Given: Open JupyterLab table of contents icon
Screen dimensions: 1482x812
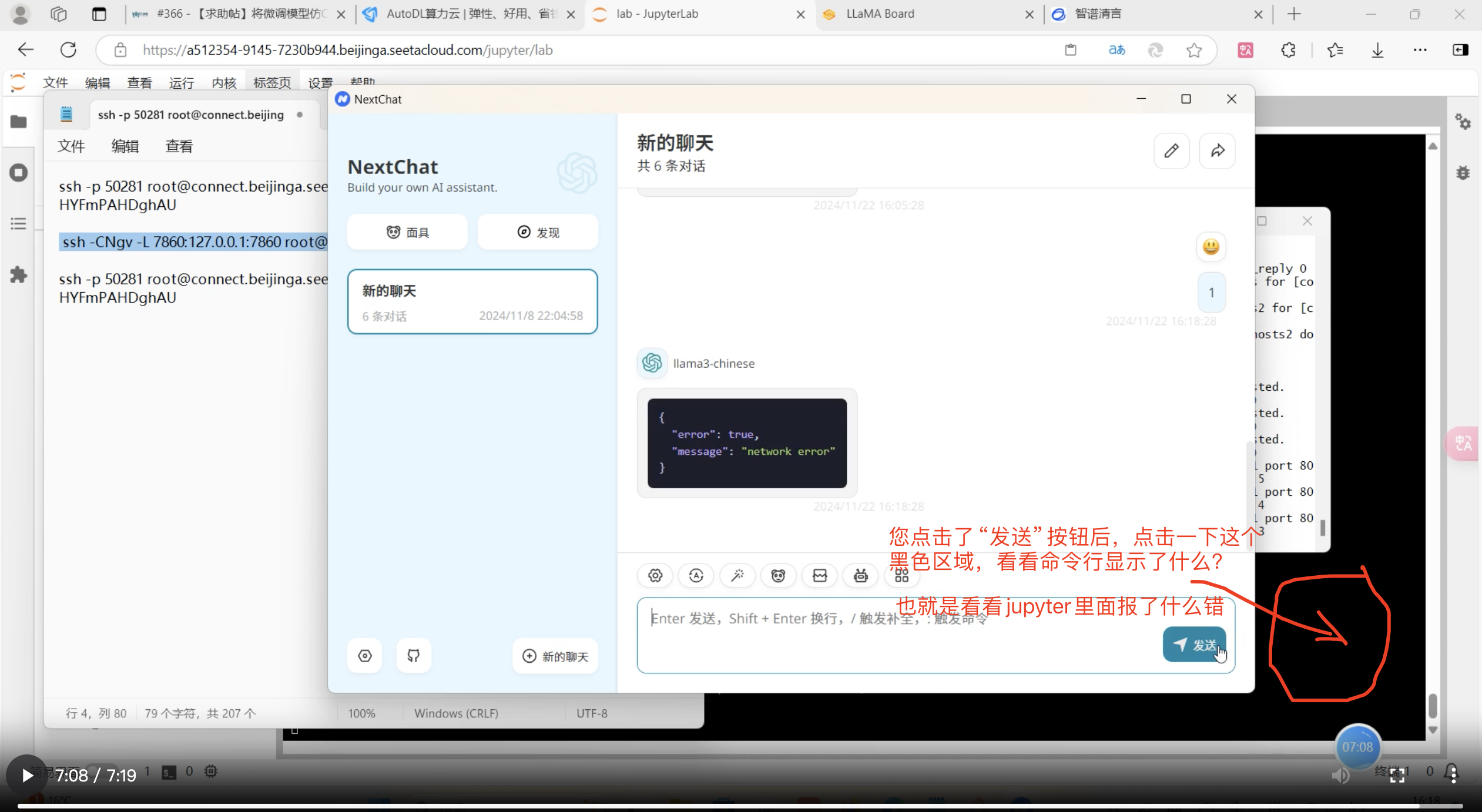Looking at the screenshot, I should [19, 224].
